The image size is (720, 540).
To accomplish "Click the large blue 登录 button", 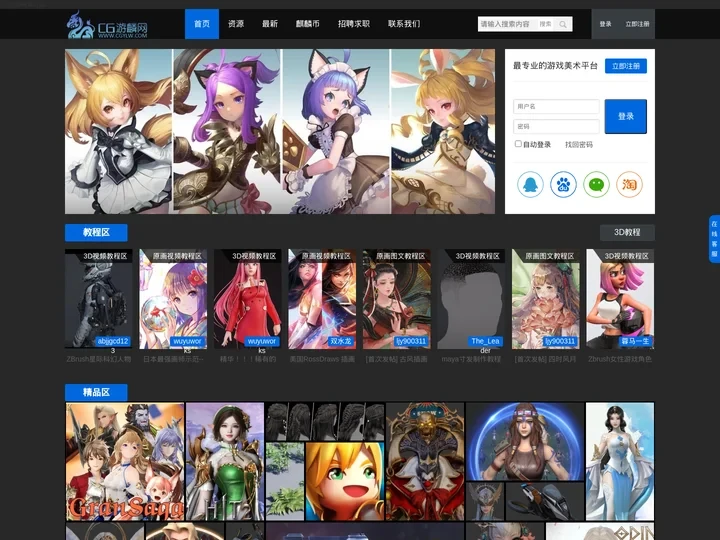I will pyautogui.click(x=625, y=116).
